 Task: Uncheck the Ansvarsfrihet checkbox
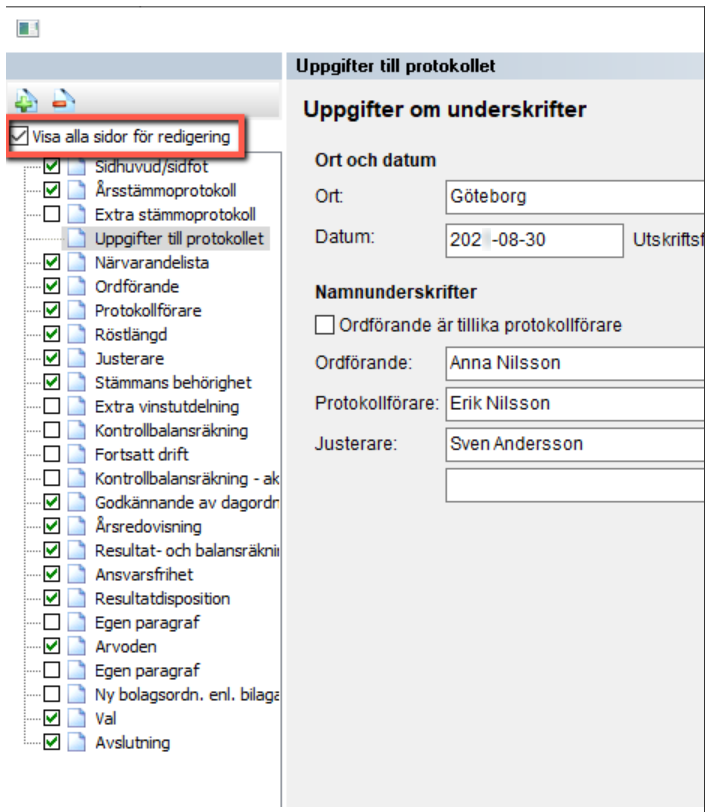pyautogui.click(x=52, y=574)
